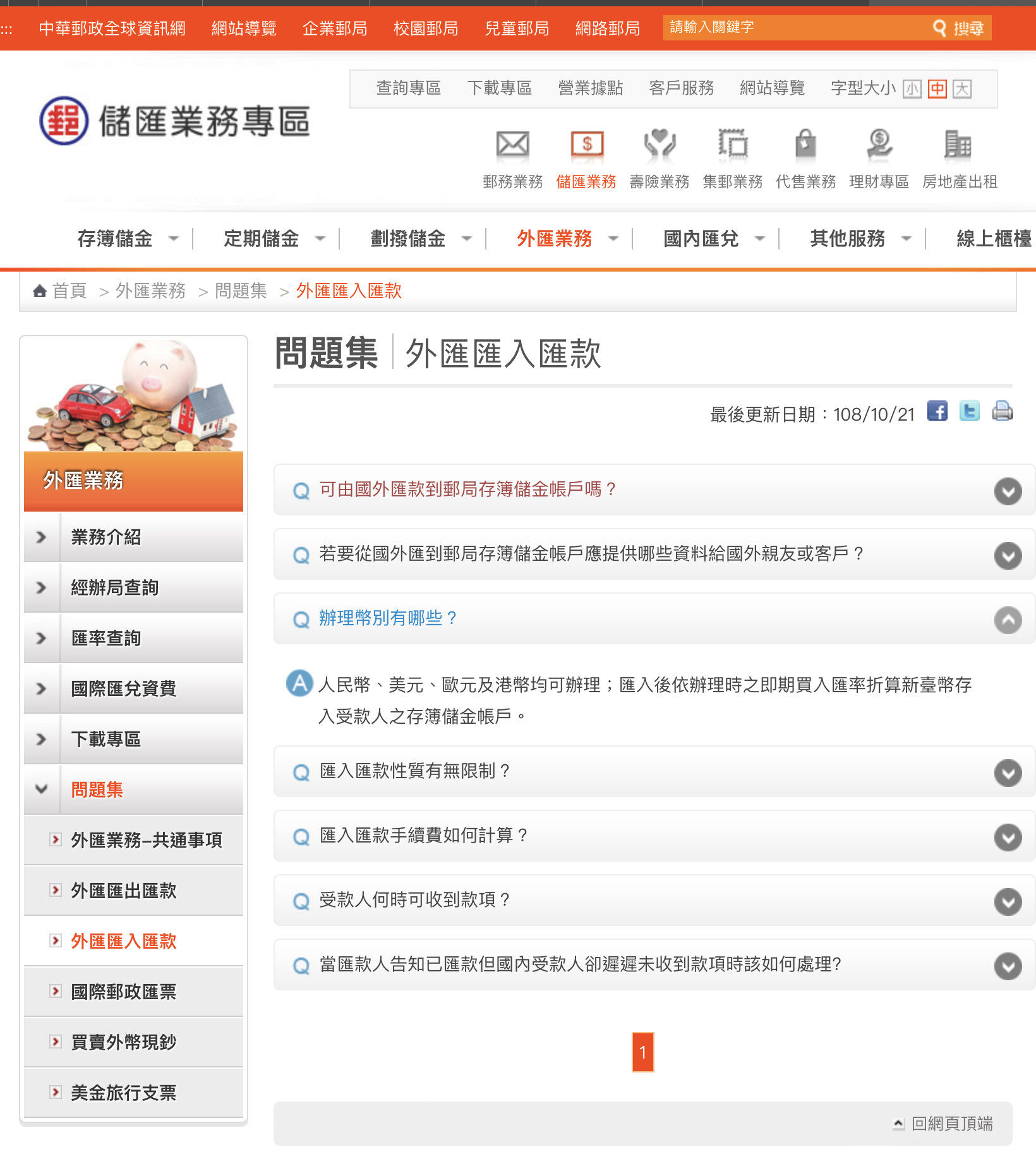The height and width of the screenshot is (1171, 1036).
Task: Open the 代售業務 shopping bag icon
Action: pyautogui.click(x=805, y=144)
